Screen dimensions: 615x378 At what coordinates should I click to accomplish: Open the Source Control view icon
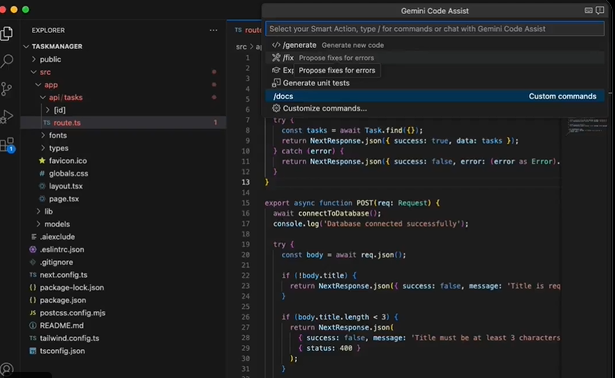7,89
